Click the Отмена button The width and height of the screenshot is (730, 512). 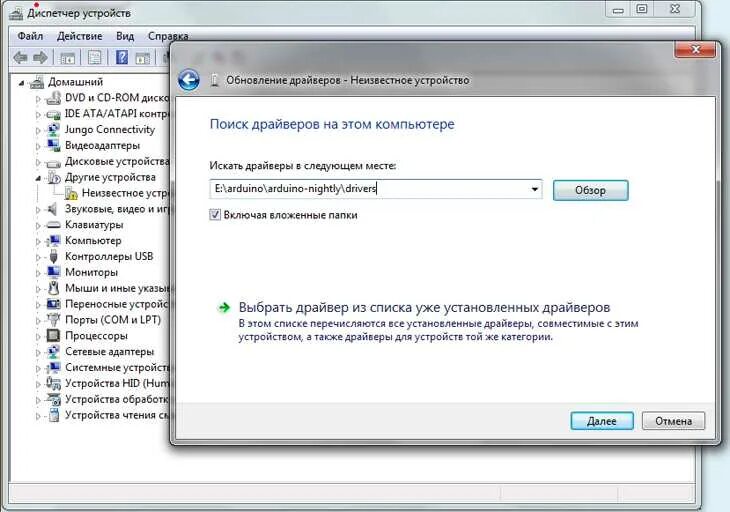click(x=673, y=421)
